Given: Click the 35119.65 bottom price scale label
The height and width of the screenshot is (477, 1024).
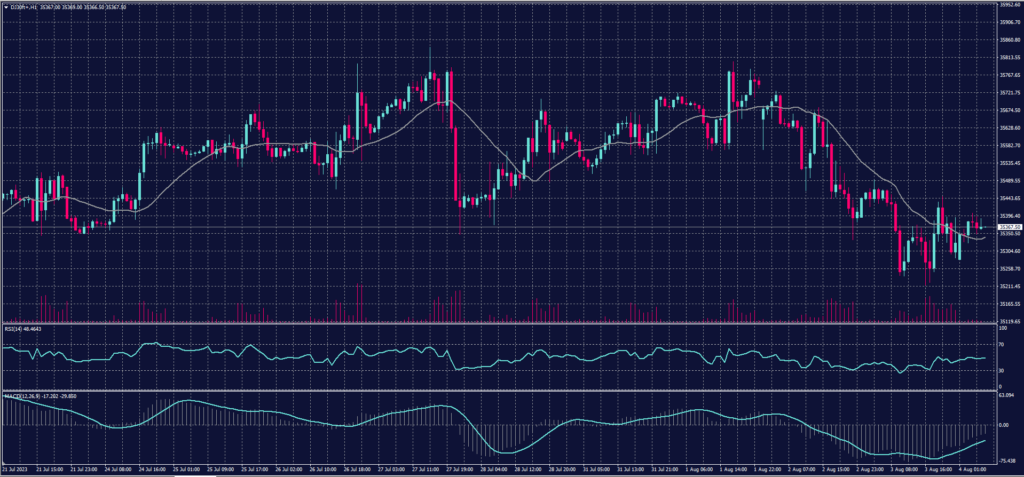Looking at the screenshot, I should click(1009, 321).
